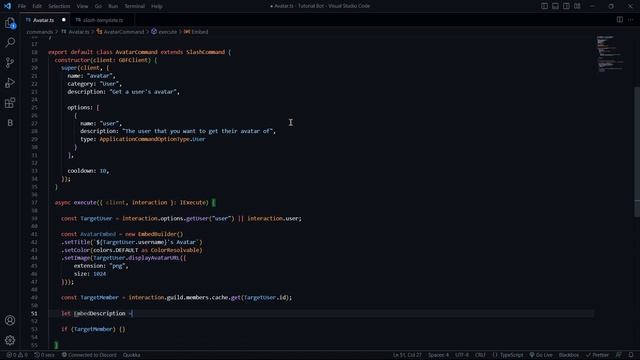The width and height of the screenshot is (640, 360).
Task: Click 'Connected to Discord' status item
Action: (x=89, y=355)
